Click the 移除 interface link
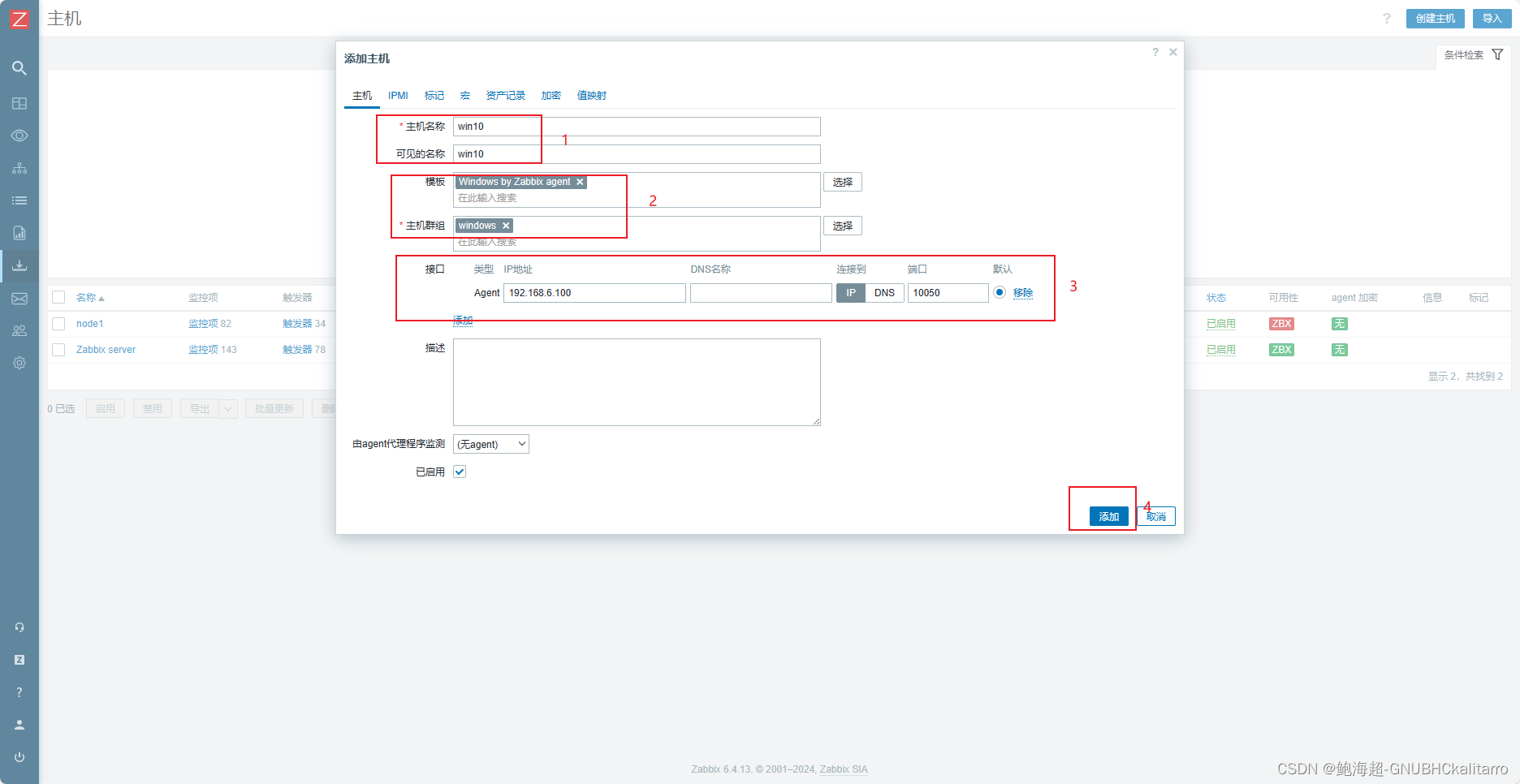This screenshot has height=784, width=1520. click(1023, 293)
